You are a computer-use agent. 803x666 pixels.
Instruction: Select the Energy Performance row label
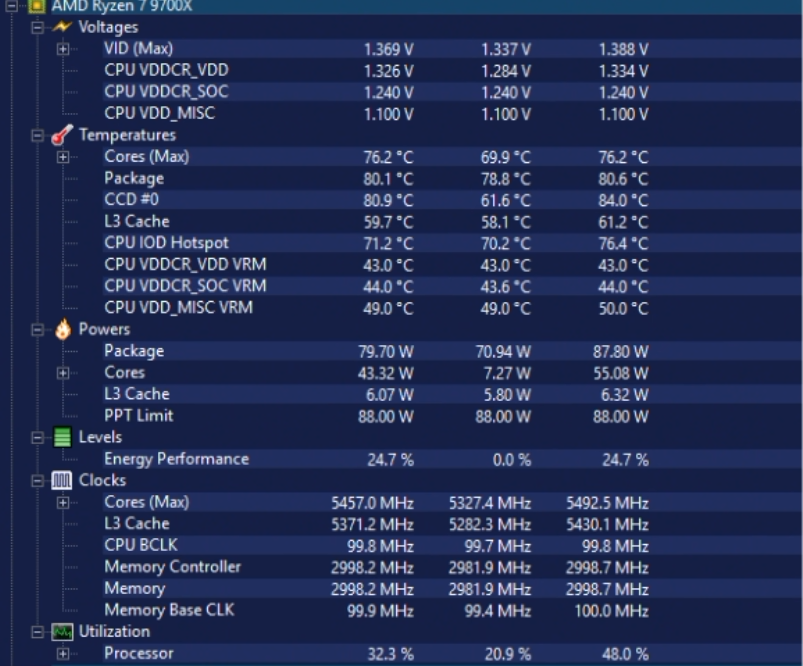click(177, 459)
